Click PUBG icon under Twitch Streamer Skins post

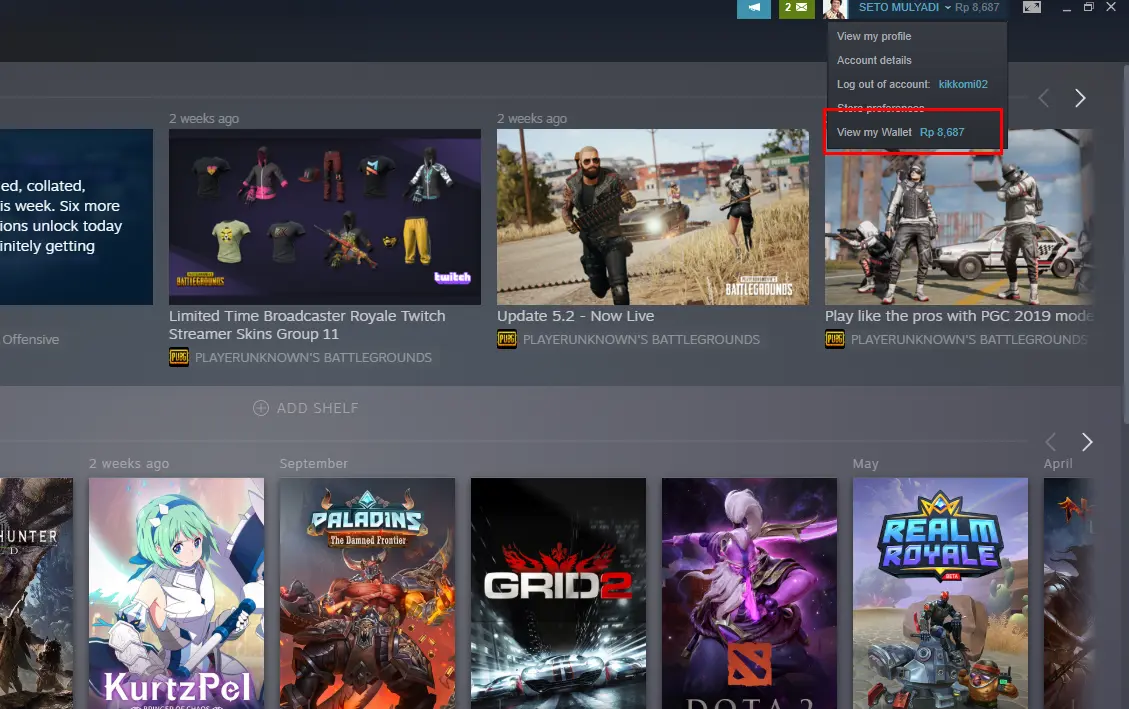click(179, 357)
